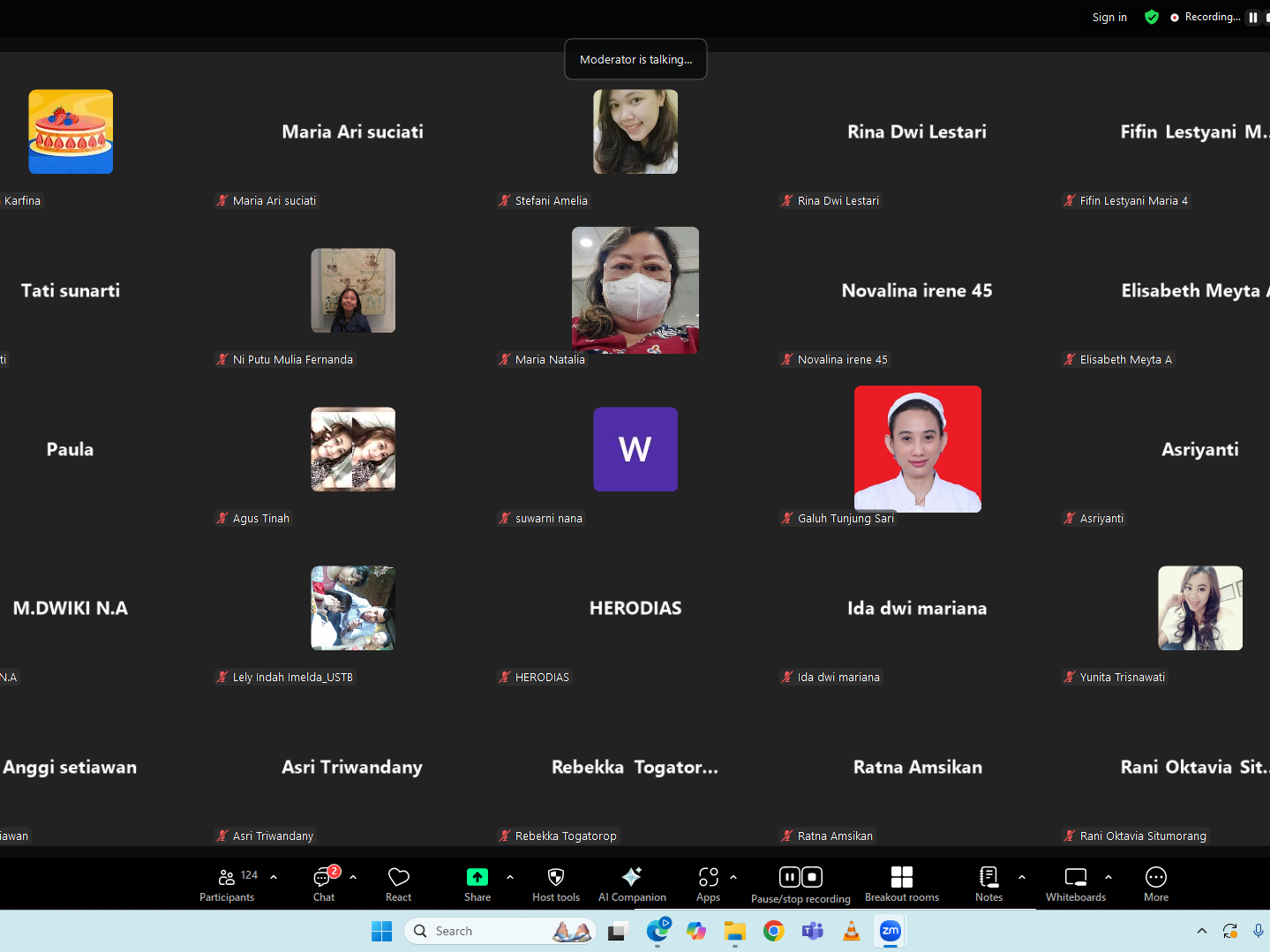This screenshot has width=1270, height=952.
Task: Pause recording using top-right indicator button
Action: click(1252, 18)
